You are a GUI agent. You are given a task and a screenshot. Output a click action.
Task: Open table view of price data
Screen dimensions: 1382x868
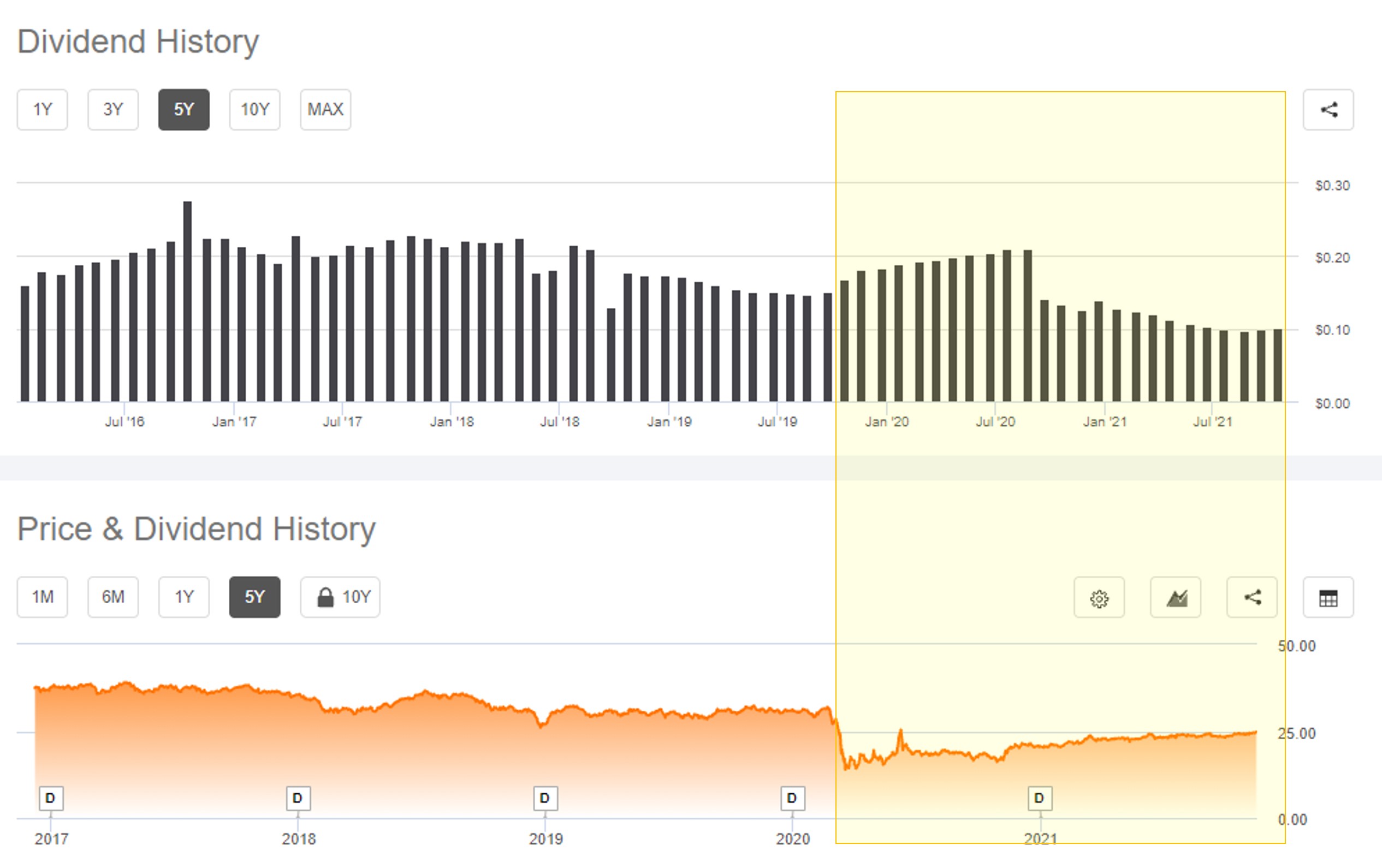coord(1328,597)
